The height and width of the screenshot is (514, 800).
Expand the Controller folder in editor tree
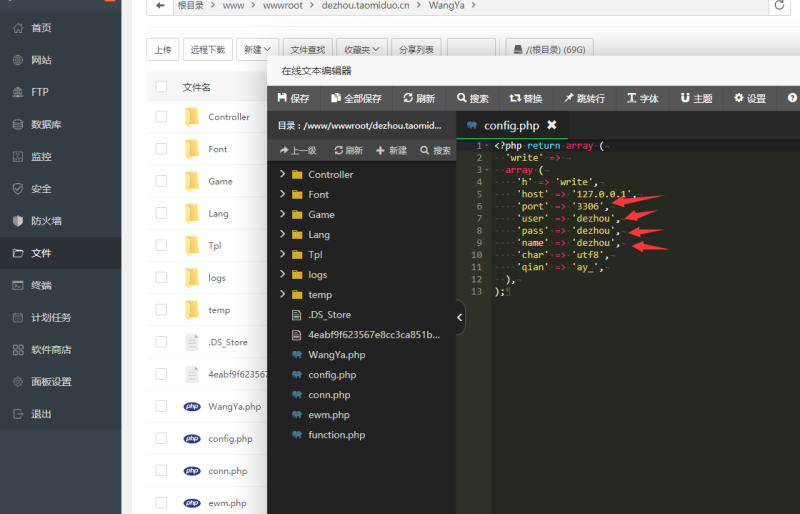click(283, 174)
